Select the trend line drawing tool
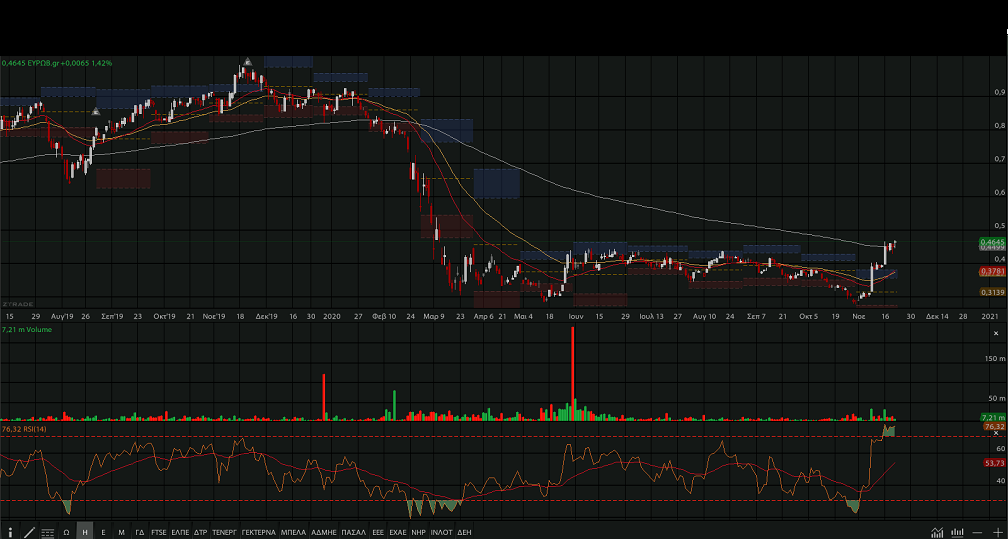The width and height of the screenshot is (1008, 539). coord(29,532)
